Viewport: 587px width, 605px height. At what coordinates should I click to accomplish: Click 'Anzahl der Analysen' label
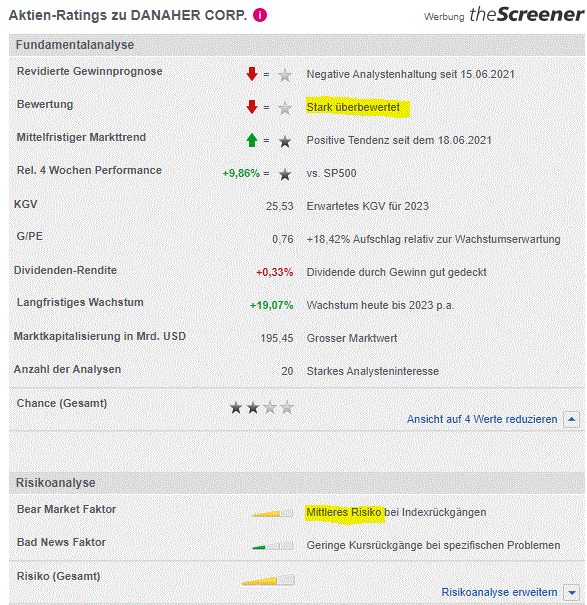pos(67,369)
